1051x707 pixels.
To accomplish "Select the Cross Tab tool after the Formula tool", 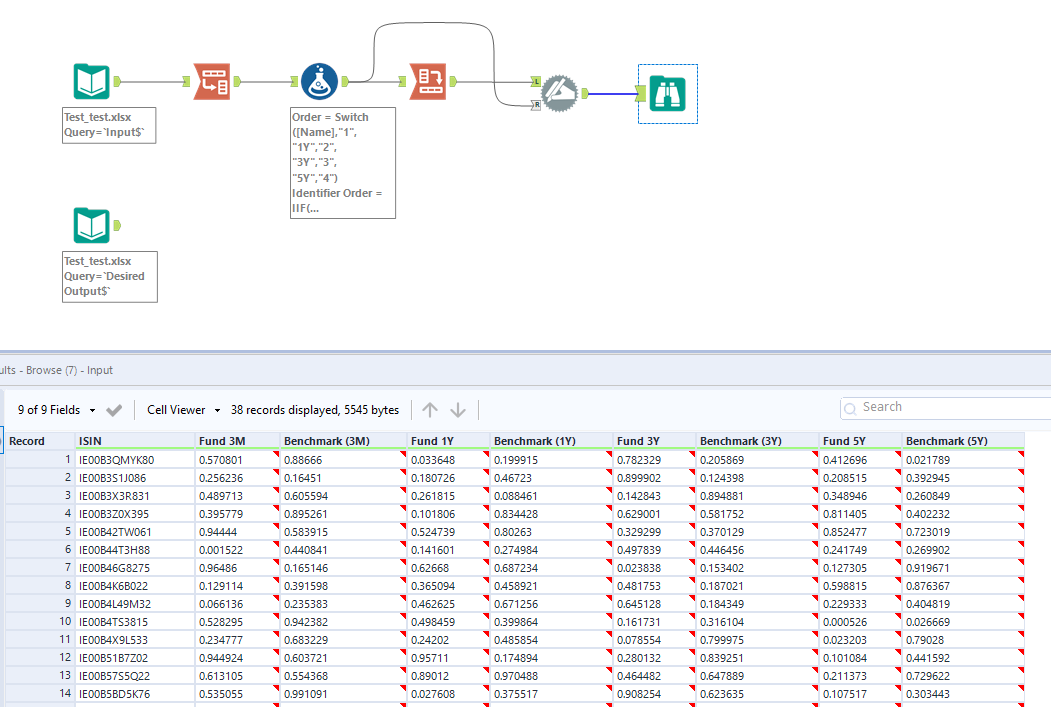I will tap(427, 81).
